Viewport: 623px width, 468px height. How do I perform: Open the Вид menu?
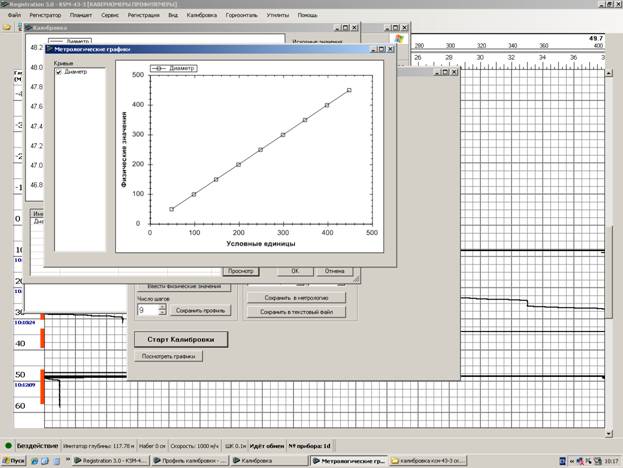point(173,15)
